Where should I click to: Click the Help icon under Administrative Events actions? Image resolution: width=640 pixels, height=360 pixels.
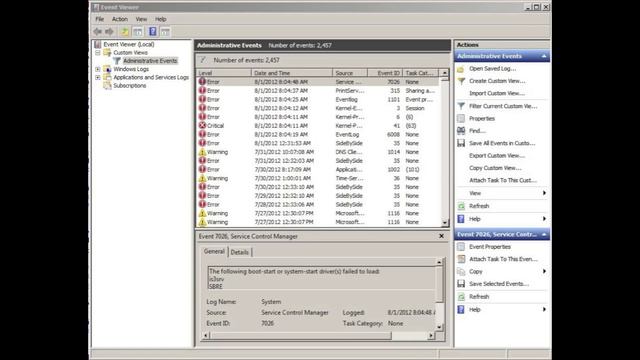point(461,219)
